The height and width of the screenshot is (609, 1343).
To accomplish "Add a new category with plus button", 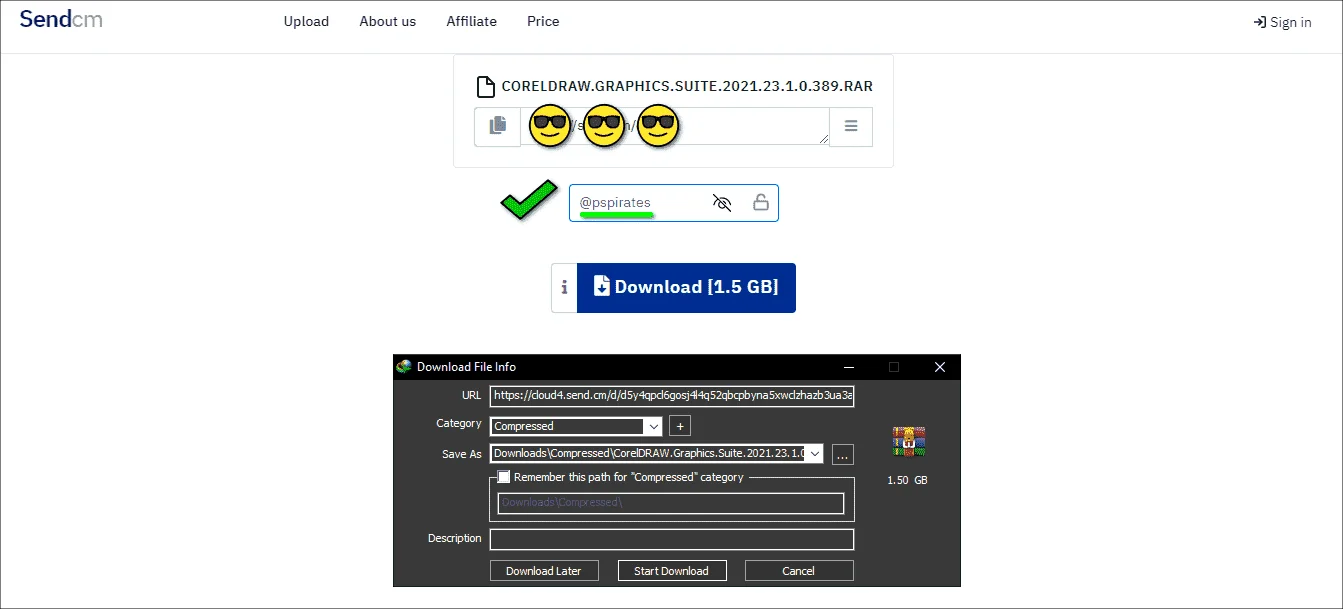I will (x=679, y=426).
